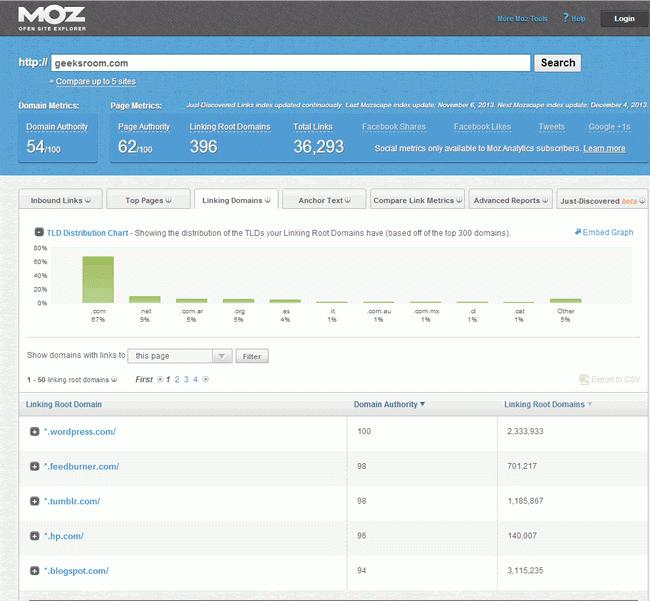Go to the first page arrow icon
The width and height of the screenshot is (650, 601).
[x=160, y=379]
